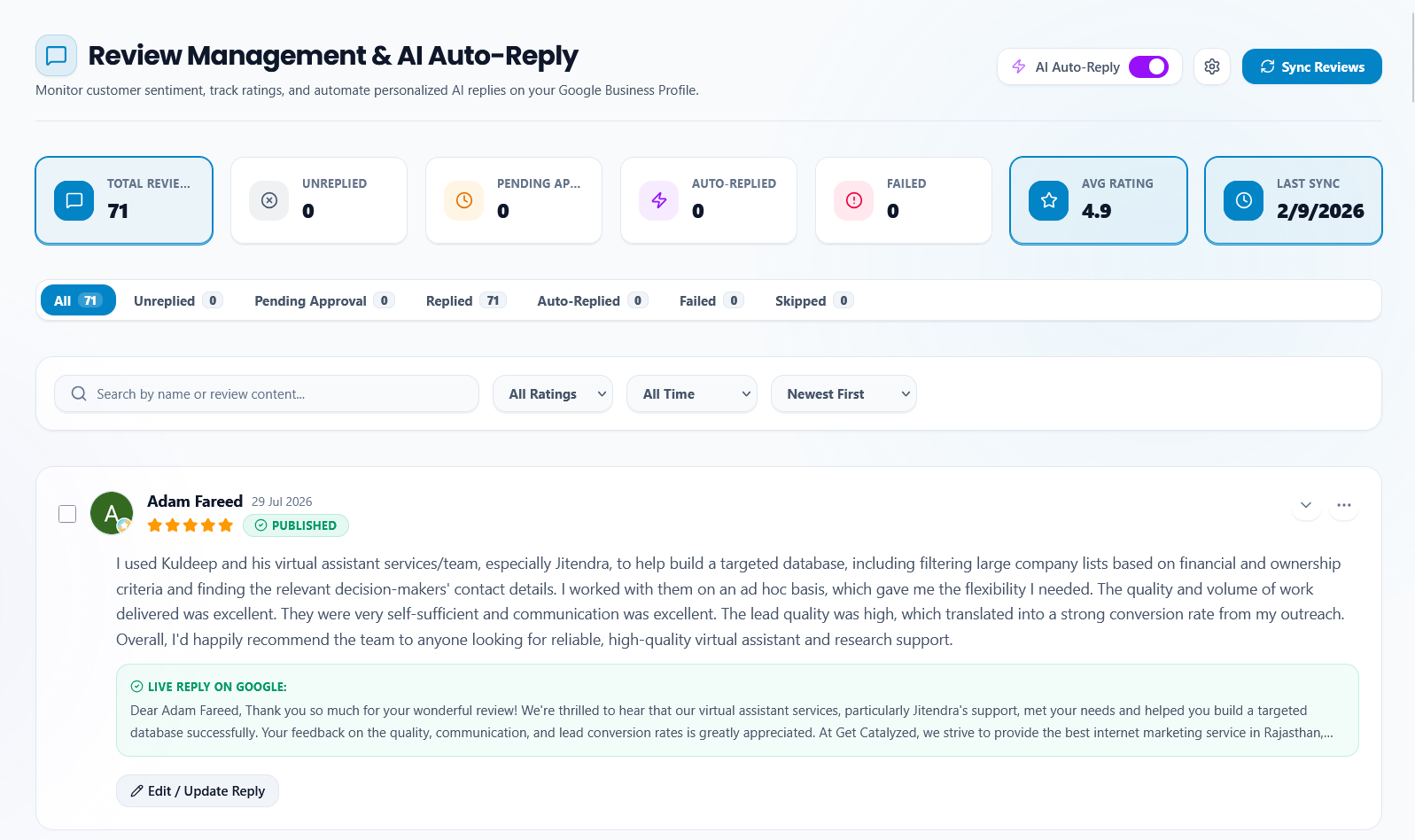Click the Last Sync clock icon

click(x=1244, y=200)
